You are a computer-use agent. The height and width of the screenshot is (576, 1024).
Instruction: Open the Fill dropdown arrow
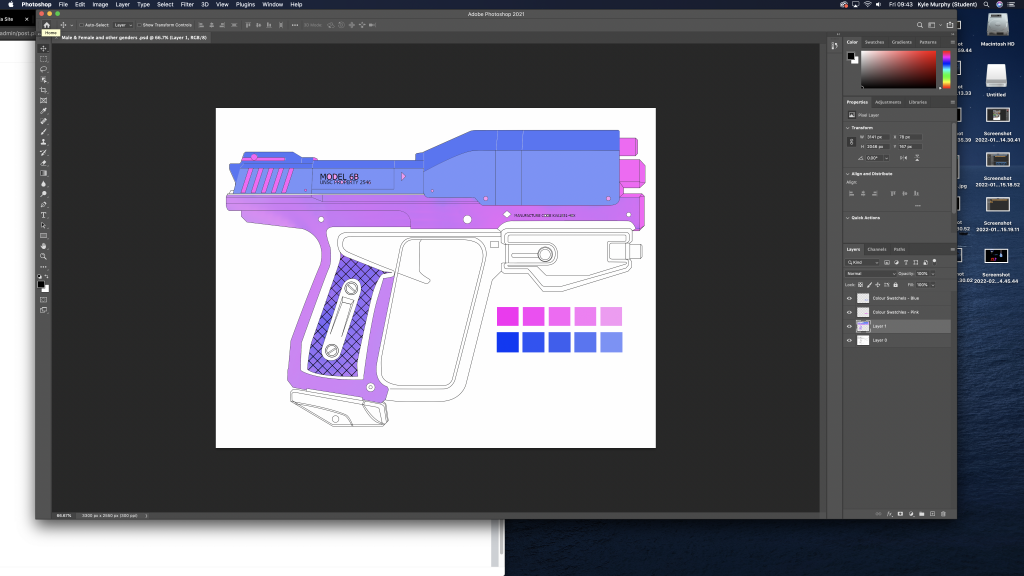pyautogui.click(x=933, y=285)
